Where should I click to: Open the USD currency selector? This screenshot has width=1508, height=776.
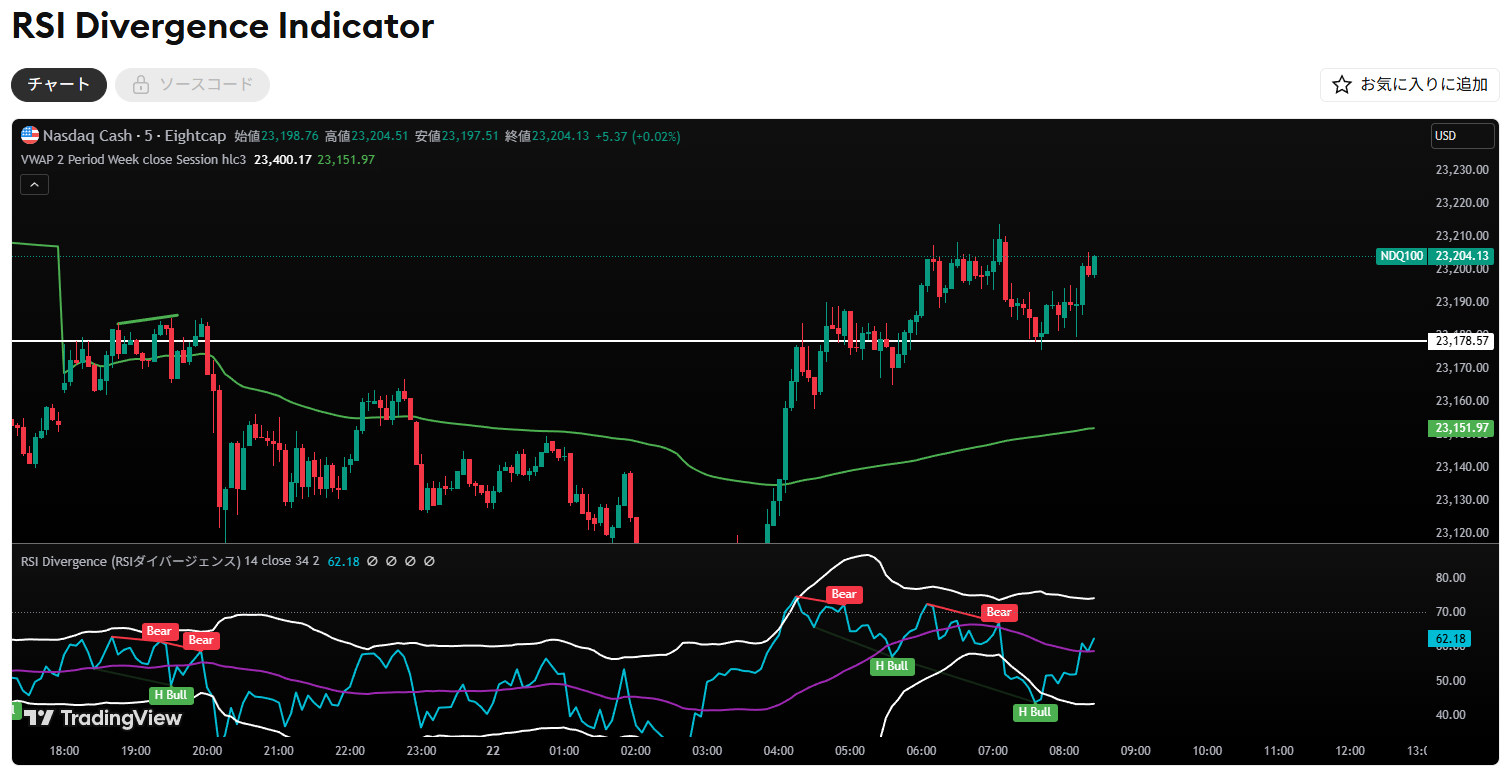click(1461, 136)
